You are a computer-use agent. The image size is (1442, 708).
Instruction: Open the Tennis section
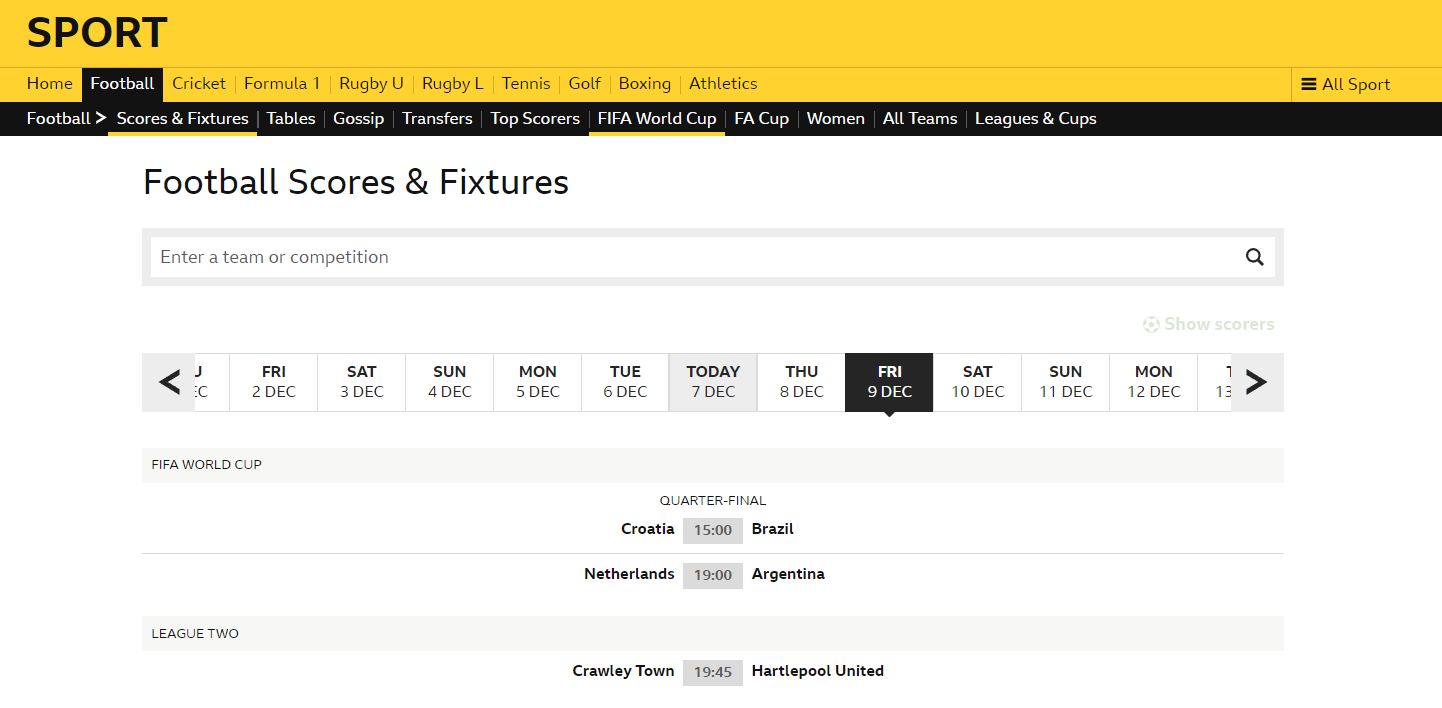pos(526,84)
